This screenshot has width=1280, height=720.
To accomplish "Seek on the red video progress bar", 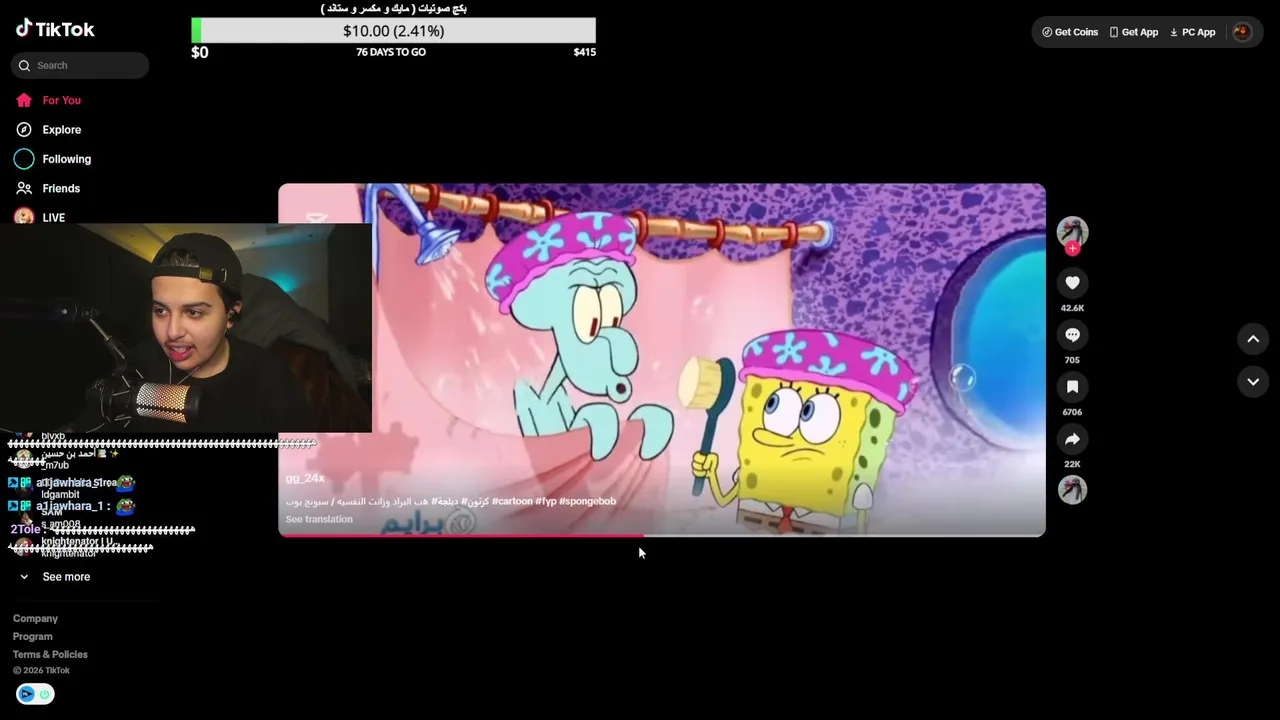I will [662, 536].
